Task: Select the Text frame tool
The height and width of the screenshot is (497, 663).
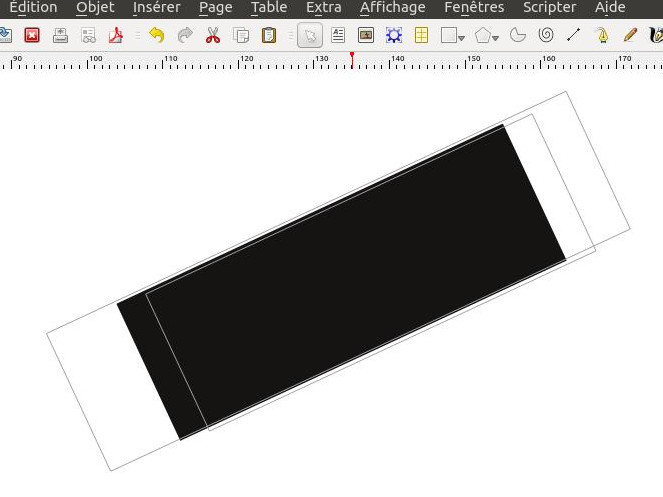Action: [338, 36]
